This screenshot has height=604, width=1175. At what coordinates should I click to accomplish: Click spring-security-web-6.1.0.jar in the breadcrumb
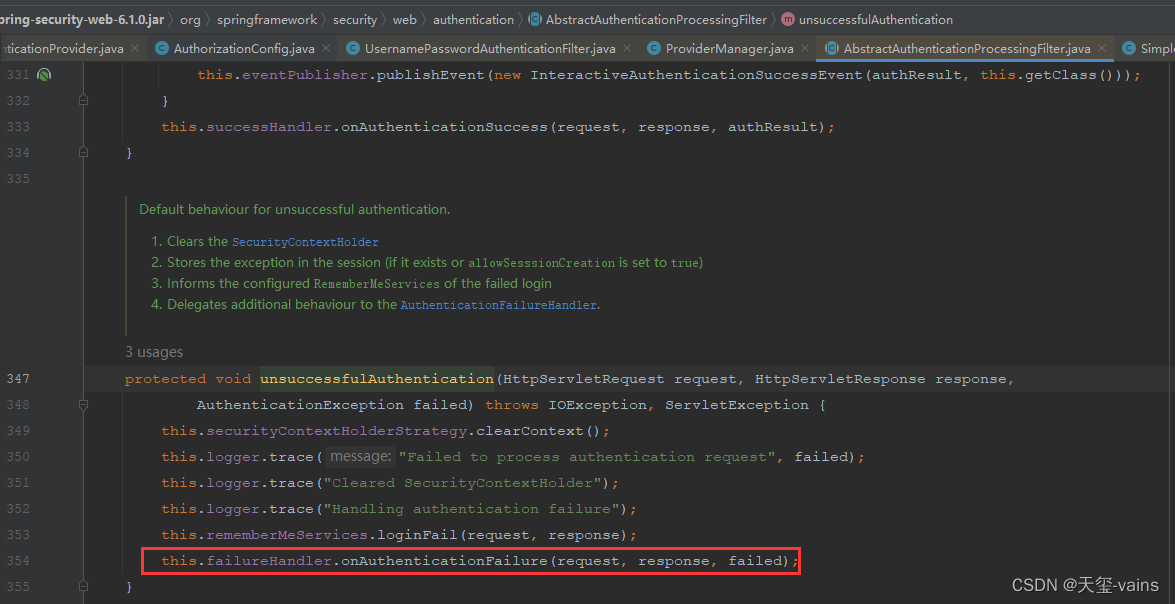tap(82, 19)
